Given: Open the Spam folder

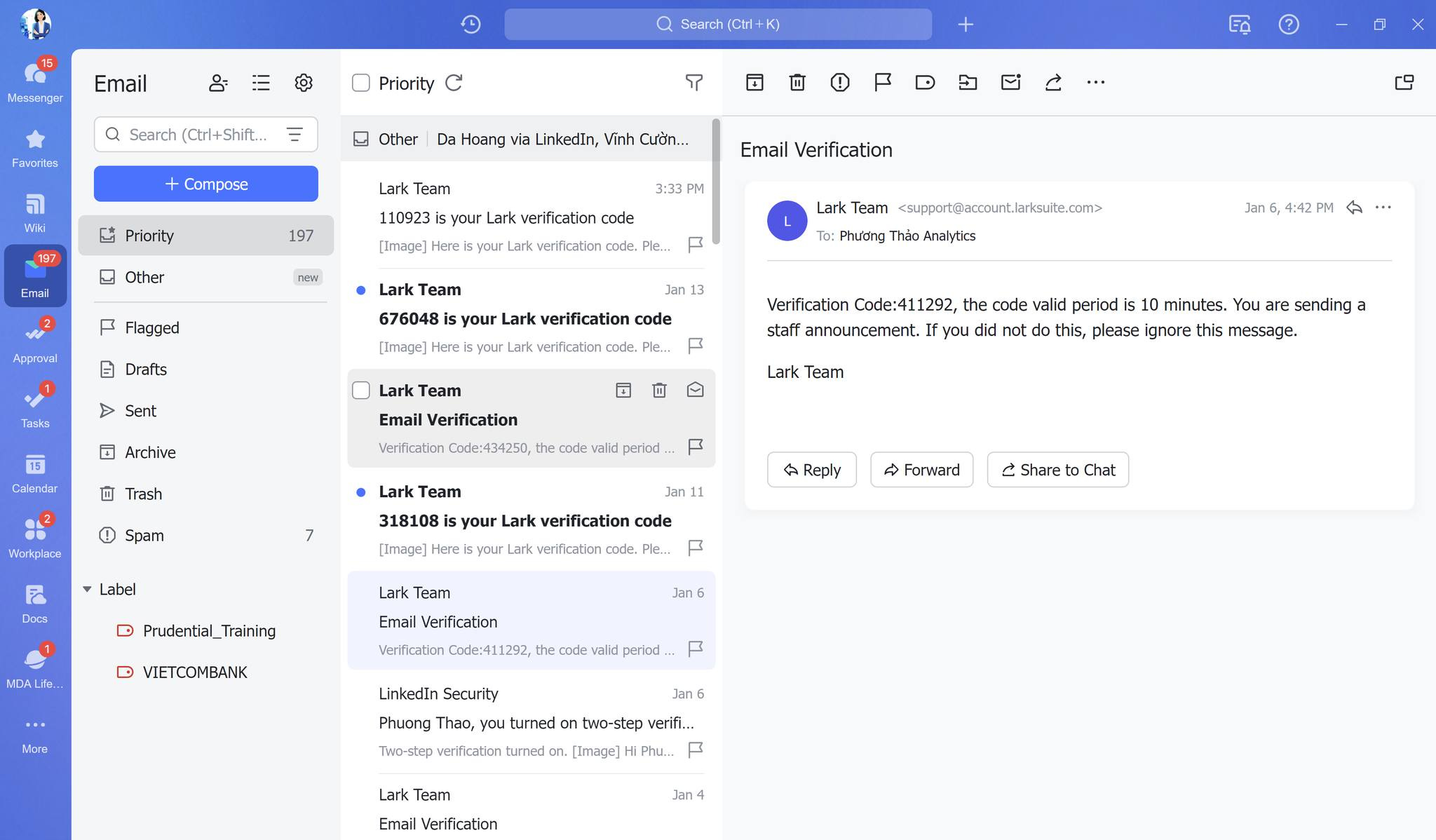Looking at the screenshot, I should [206, 535].
